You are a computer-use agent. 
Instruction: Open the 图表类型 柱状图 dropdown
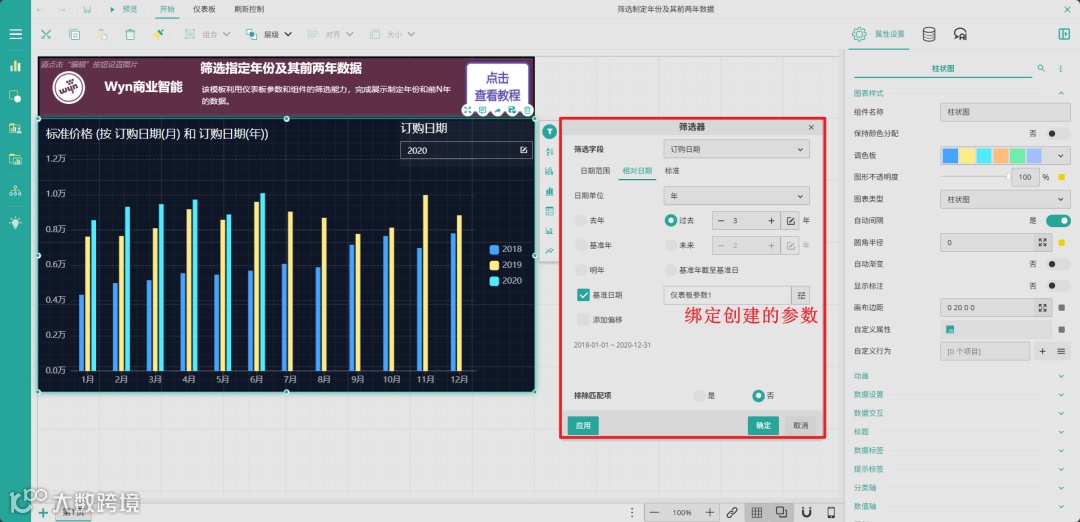1005,199
